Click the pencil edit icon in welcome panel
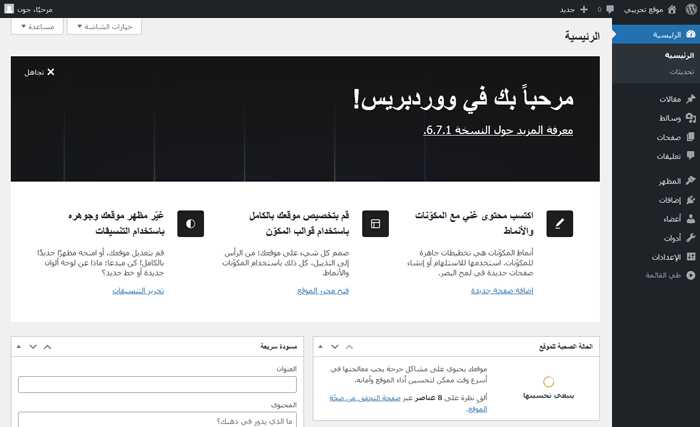The image size is (700, 427). click(559, 223)
